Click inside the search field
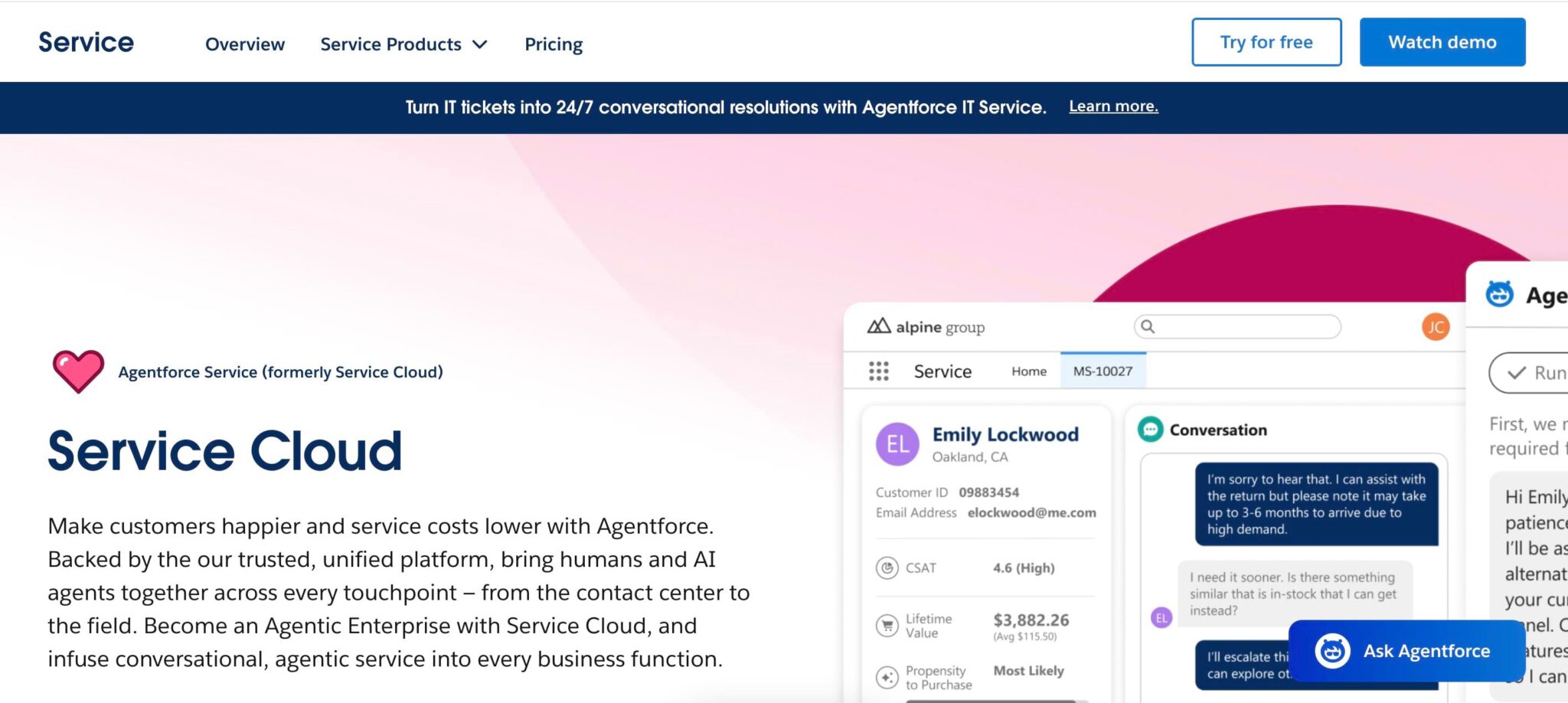 click(x=1239, y=327)
